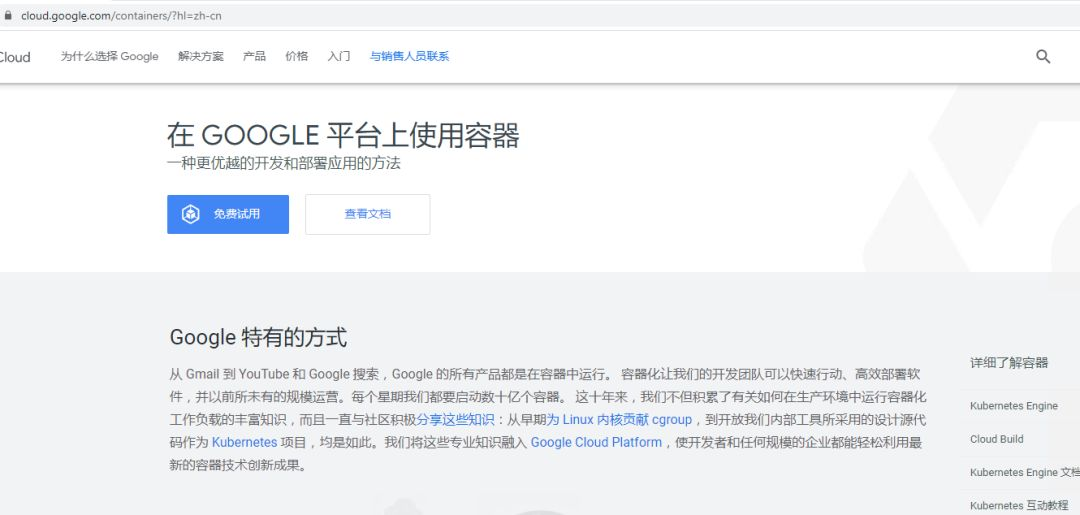Open the 分享这些知识 link
Screen dimensions: 1080x515
455,419
